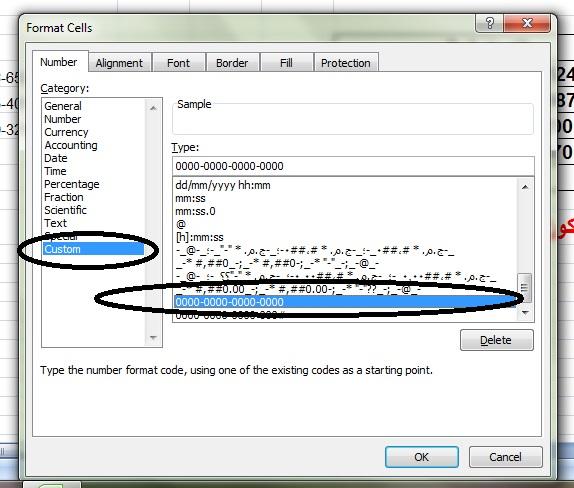Open the Fill tab
This screenshot has height=488, width=574.
[286, 63]
